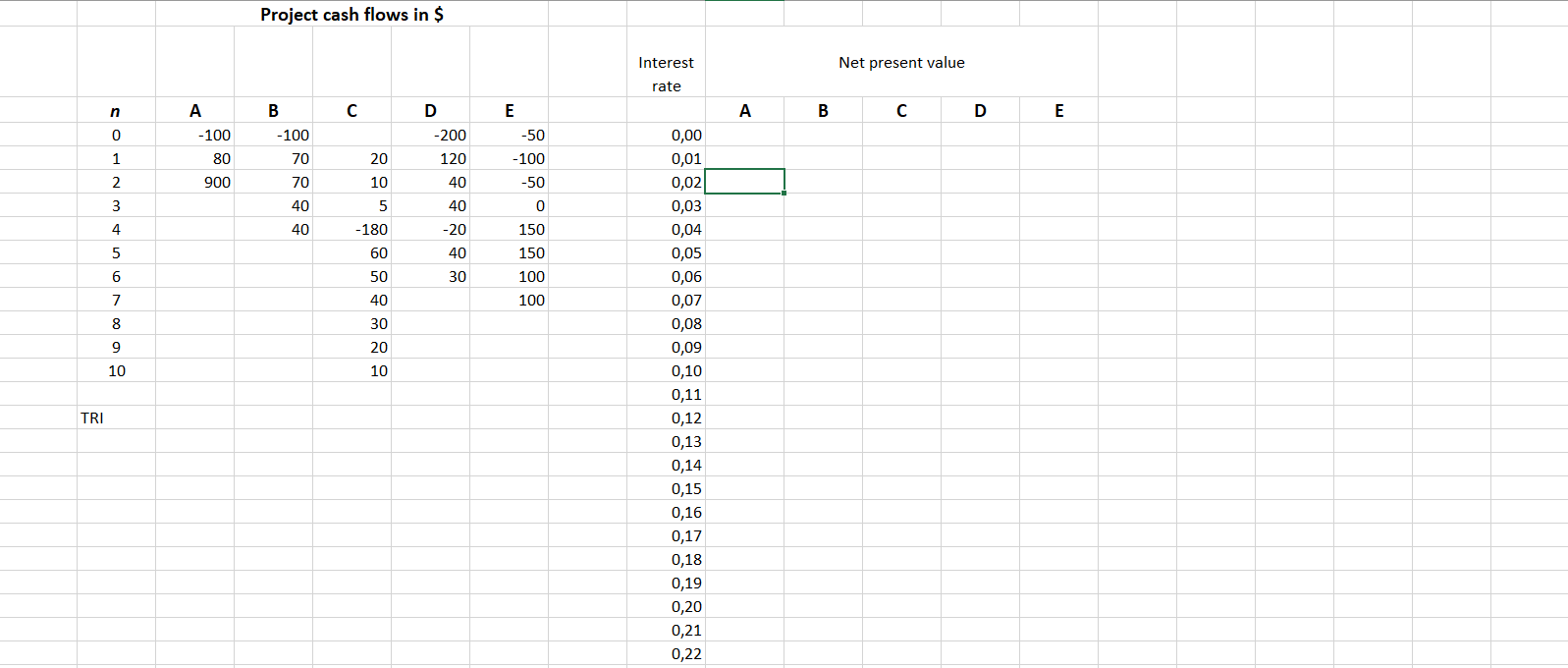Screen dimensions: 1568x668
Task: Select the 80 value in project A
Action: (x=194, y=158)
